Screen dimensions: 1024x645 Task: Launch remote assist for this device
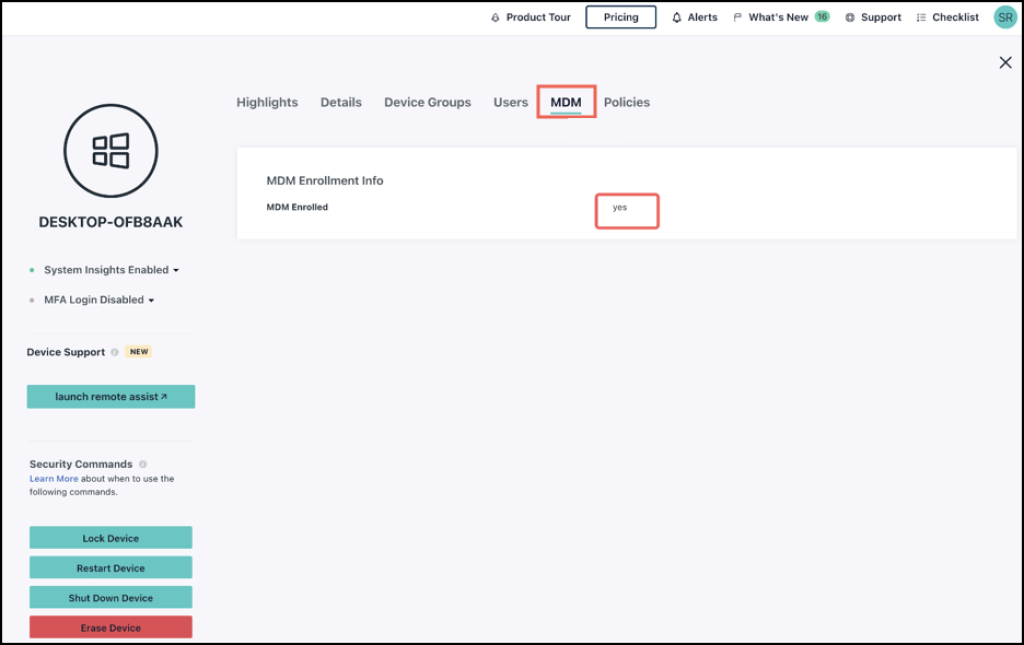pos(110,396)
